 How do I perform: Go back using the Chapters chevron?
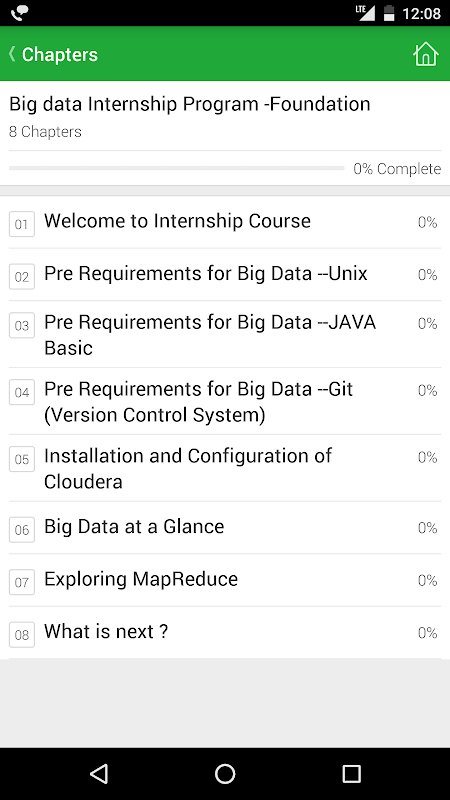12,54
